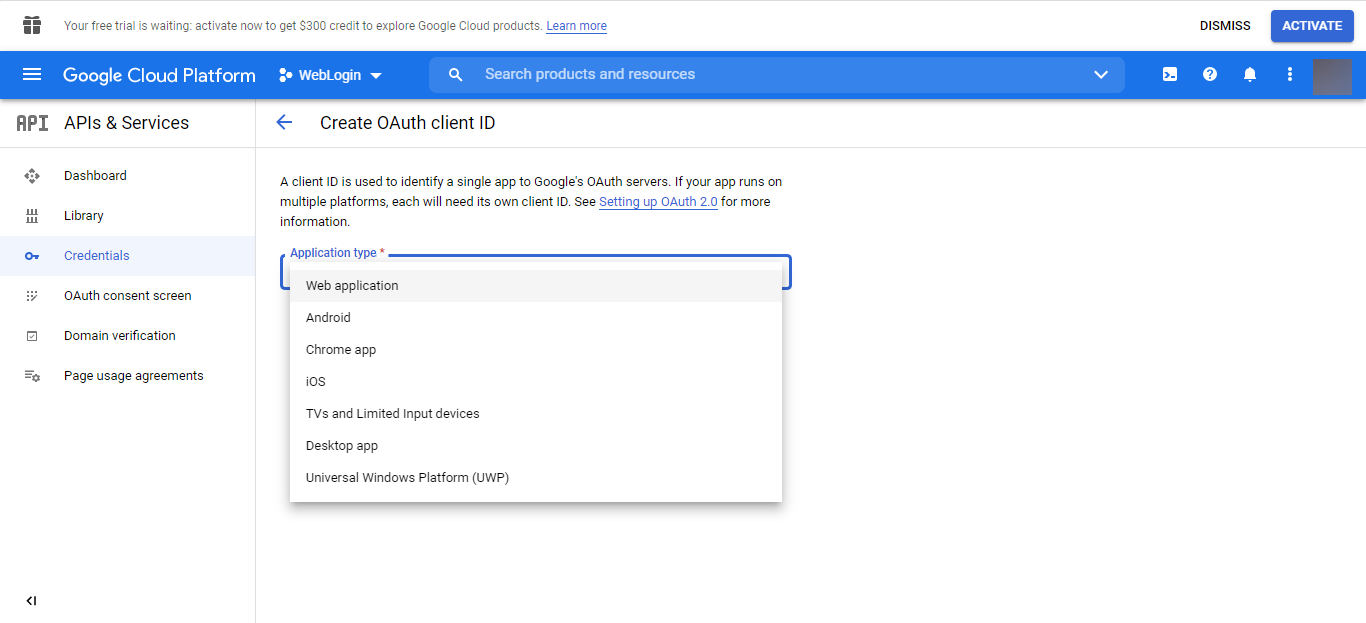Select Universal Windows Platform (UWP)
The height and width of the screenshot is (623, 1366).
[x=536, y=478]
